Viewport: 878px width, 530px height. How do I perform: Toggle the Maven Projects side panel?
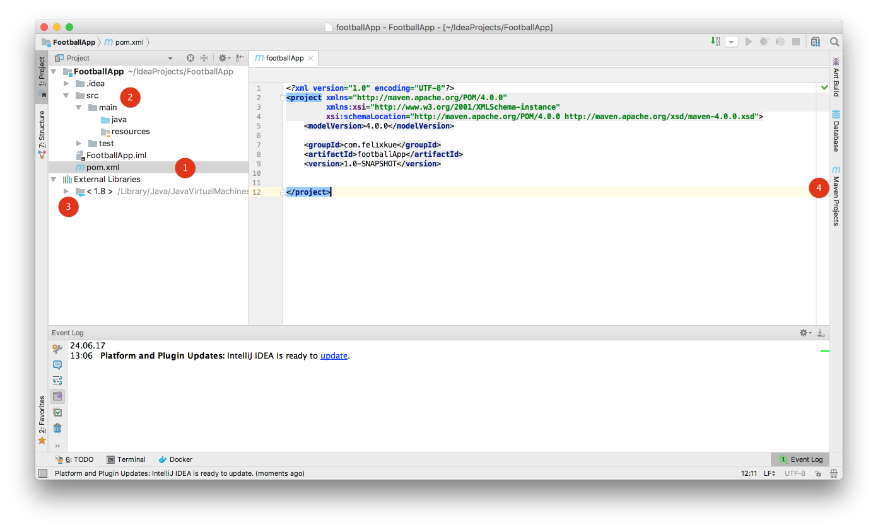tap(835, 196)
